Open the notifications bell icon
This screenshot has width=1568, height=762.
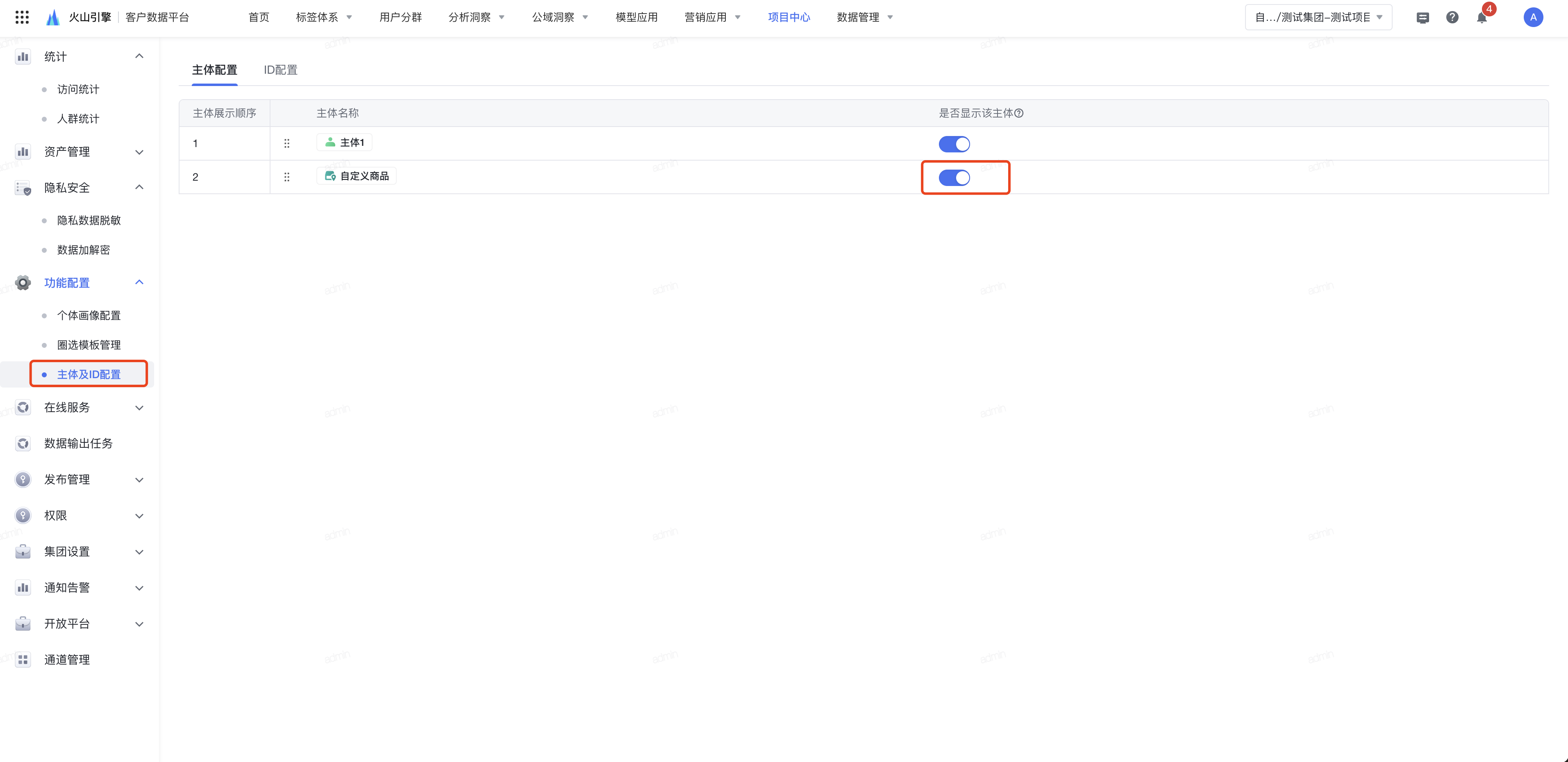click(x=1482, y=18)
